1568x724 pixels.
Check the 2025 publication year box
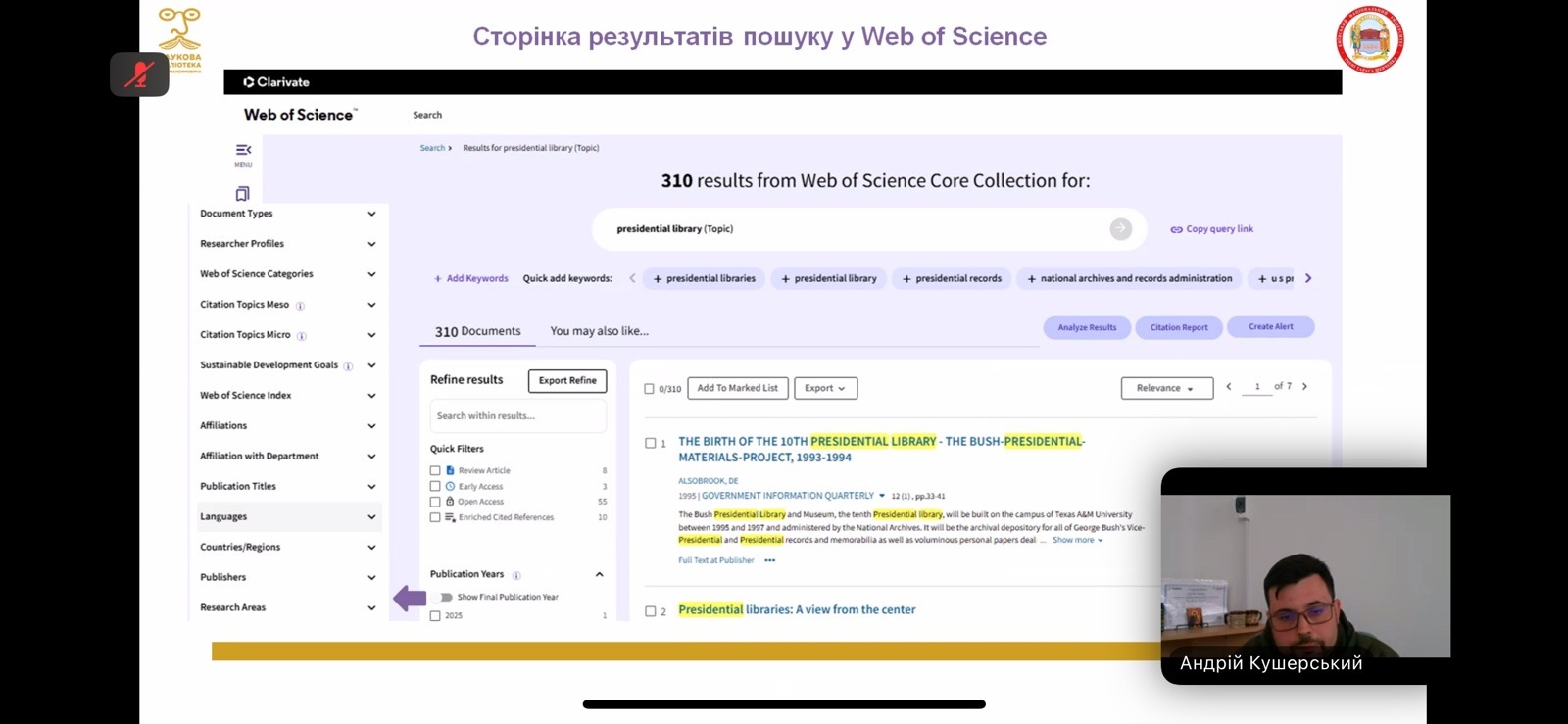coord(435,616)
